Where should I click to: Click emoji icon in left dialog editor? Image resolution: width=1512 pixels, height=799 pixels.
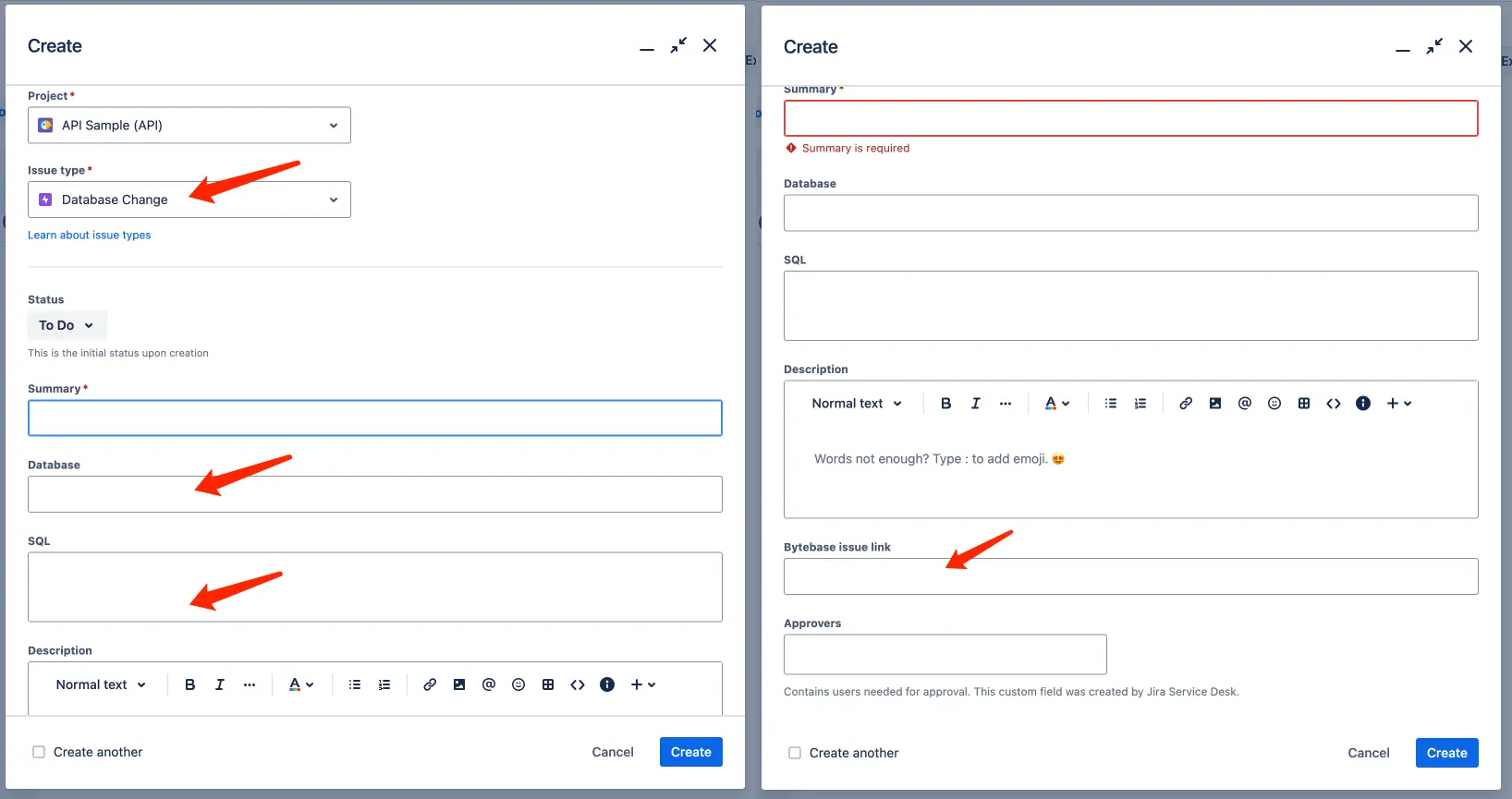pyautogui.click(x=518, y=684)
